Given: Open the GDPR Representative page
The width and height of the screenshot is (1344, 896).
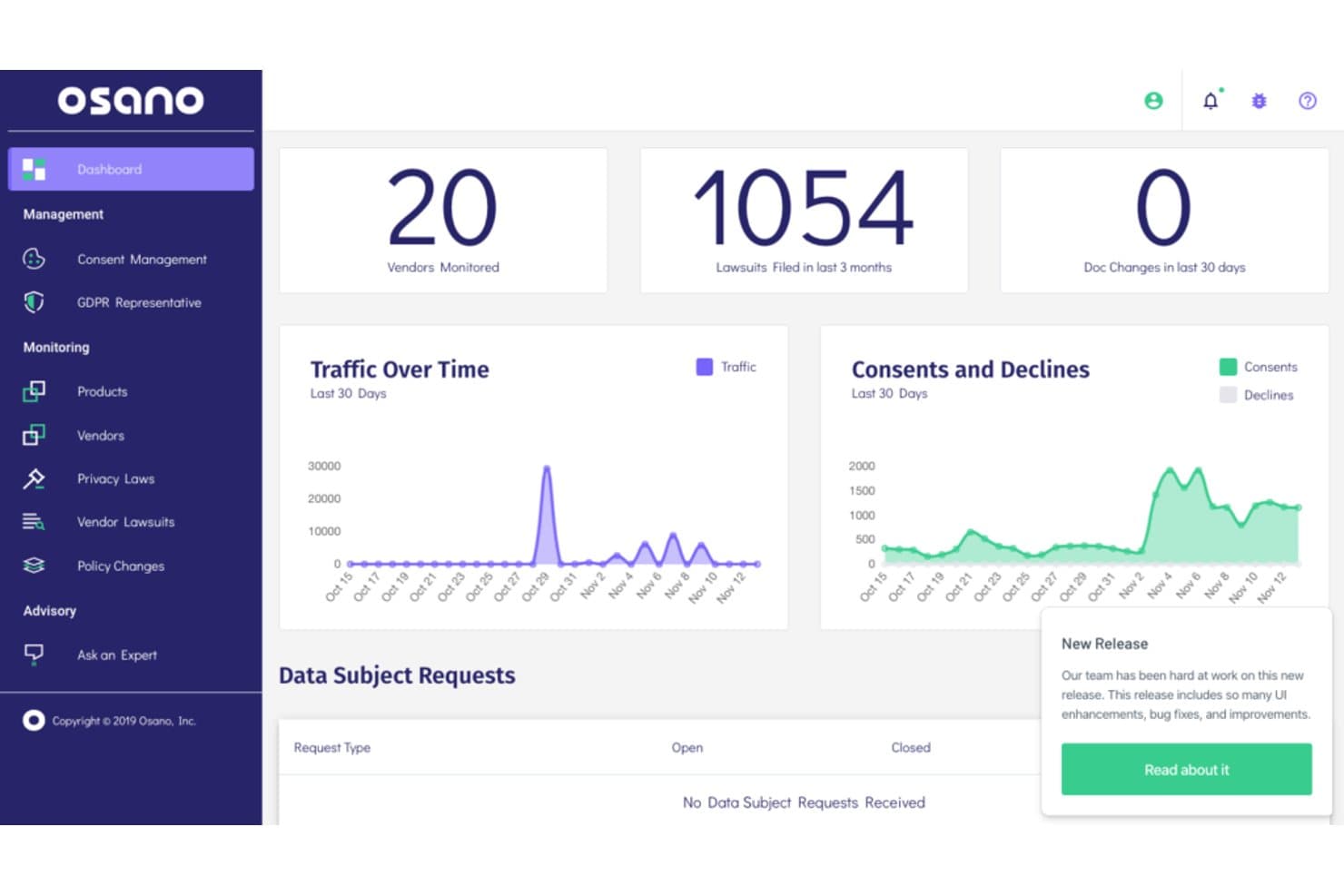Looking at the screenshot, I should (139, 302).
